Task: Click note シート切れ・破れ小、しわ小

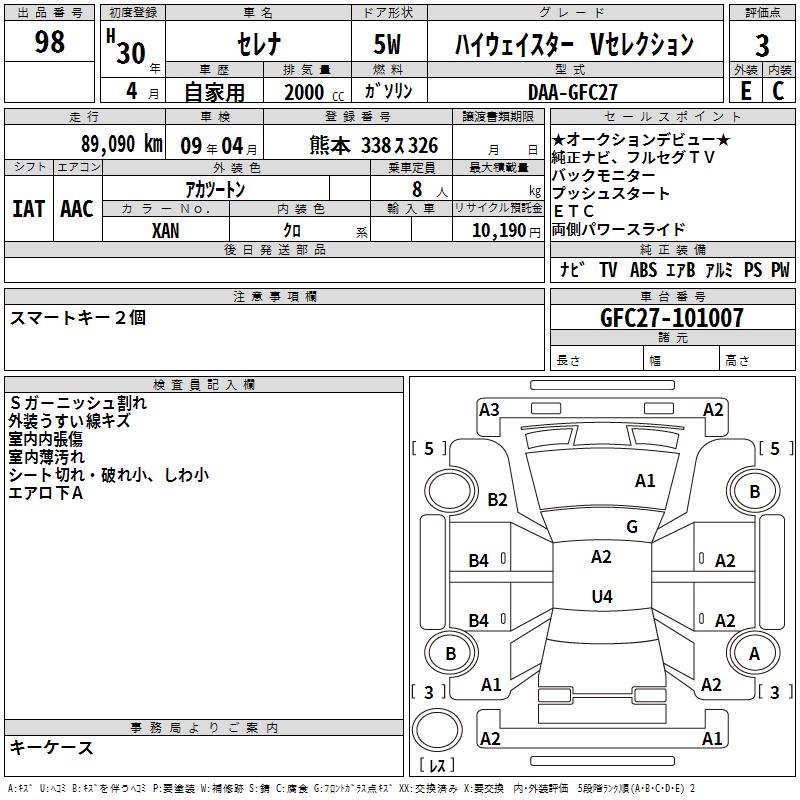Action: (109, 474)
